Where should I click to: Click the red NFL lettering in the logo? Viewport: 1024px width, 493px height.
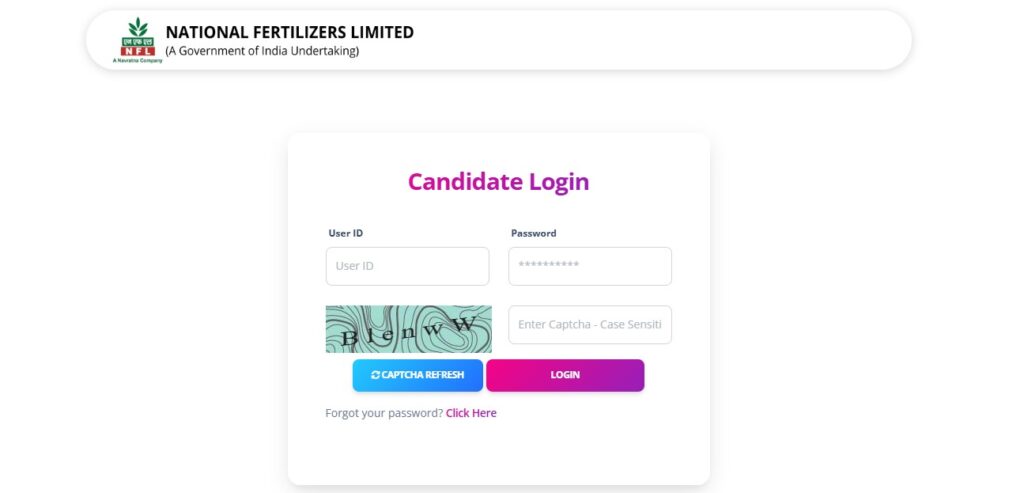pos(138,50)
